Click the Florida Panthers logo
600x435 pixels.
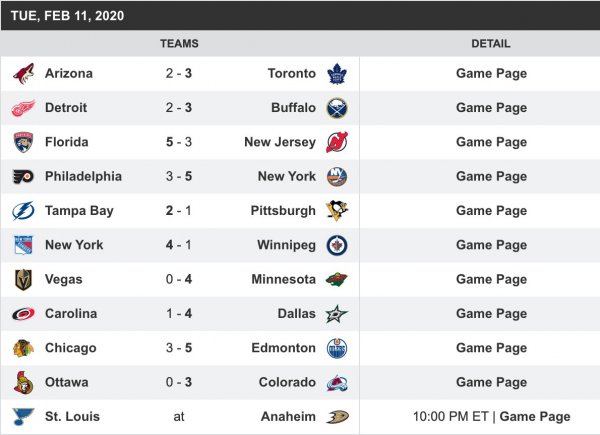coord(23,142)
